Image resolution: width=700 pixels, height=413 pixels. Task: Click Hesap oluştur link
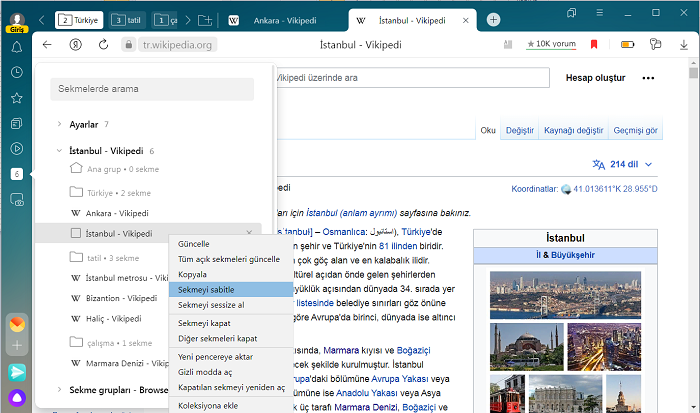[x=595, y=78]
